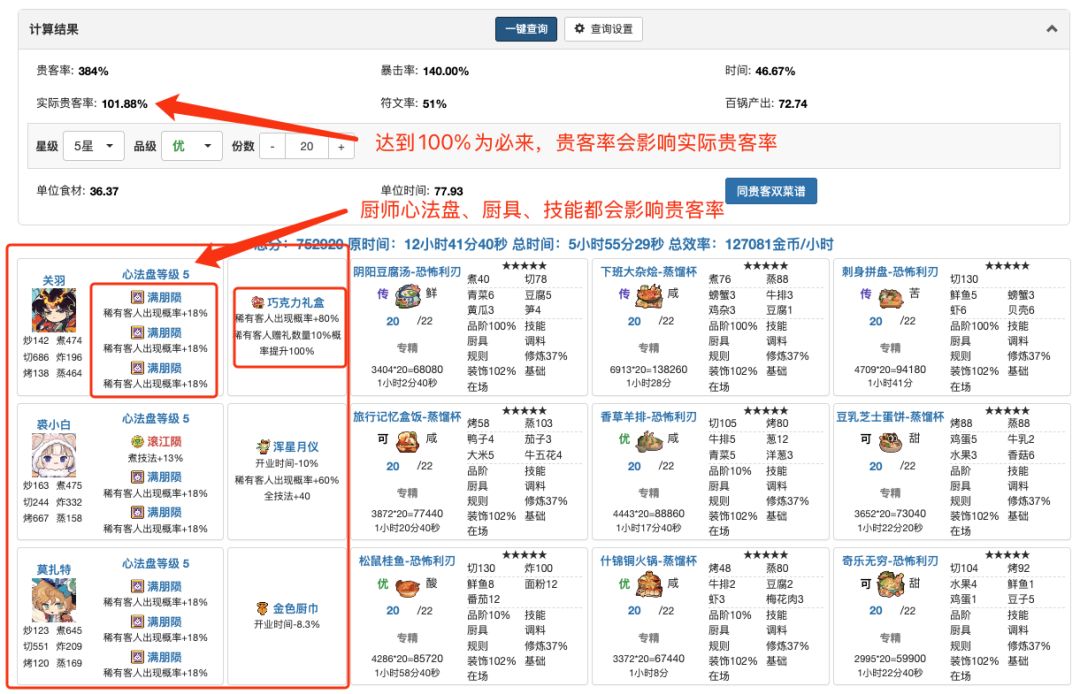Image resolution: width=1080 pixels, height=694 pixels.
Task: Open 查询设置 settings button
Action: (603, 29)
